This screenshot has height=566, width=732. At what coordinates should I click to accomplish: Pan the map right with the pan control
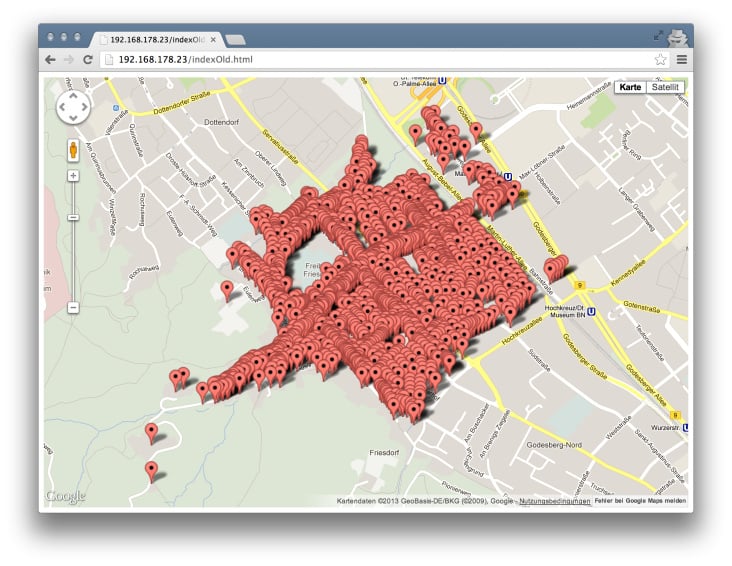click(84, 107)
